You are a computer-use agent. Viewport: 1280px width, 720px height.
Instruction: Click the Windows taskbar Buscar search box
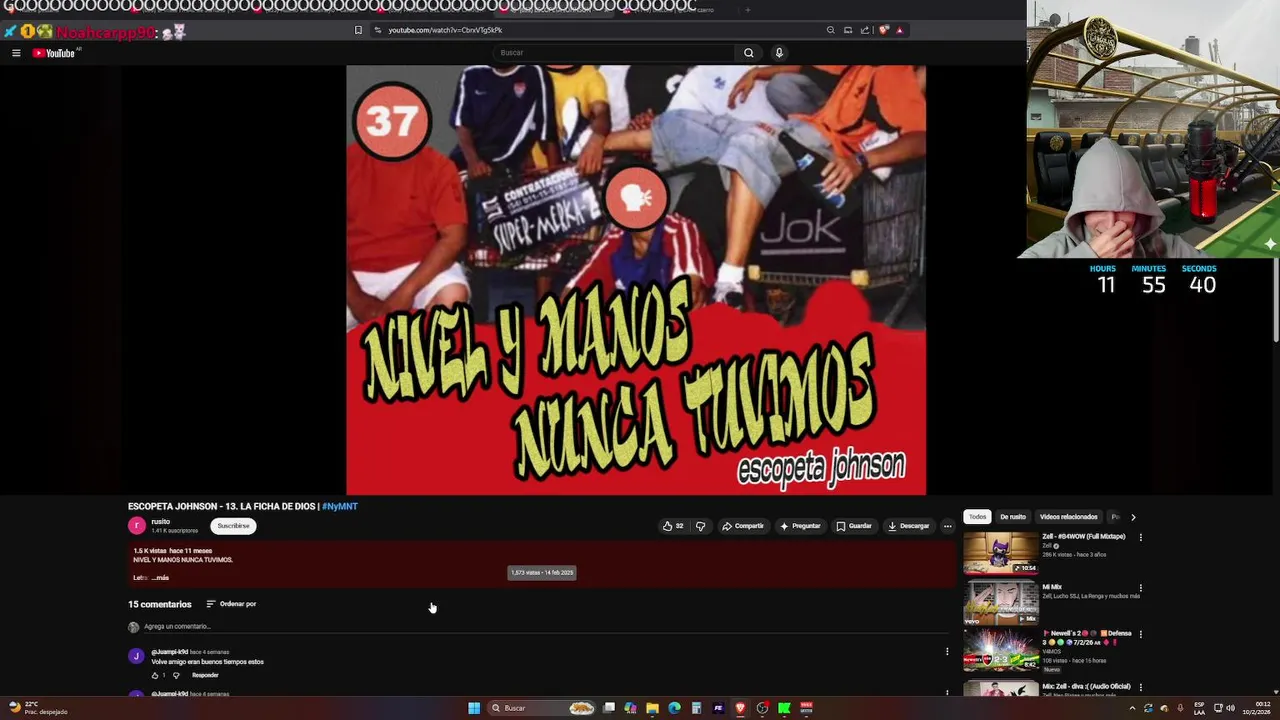click(544, 708)
